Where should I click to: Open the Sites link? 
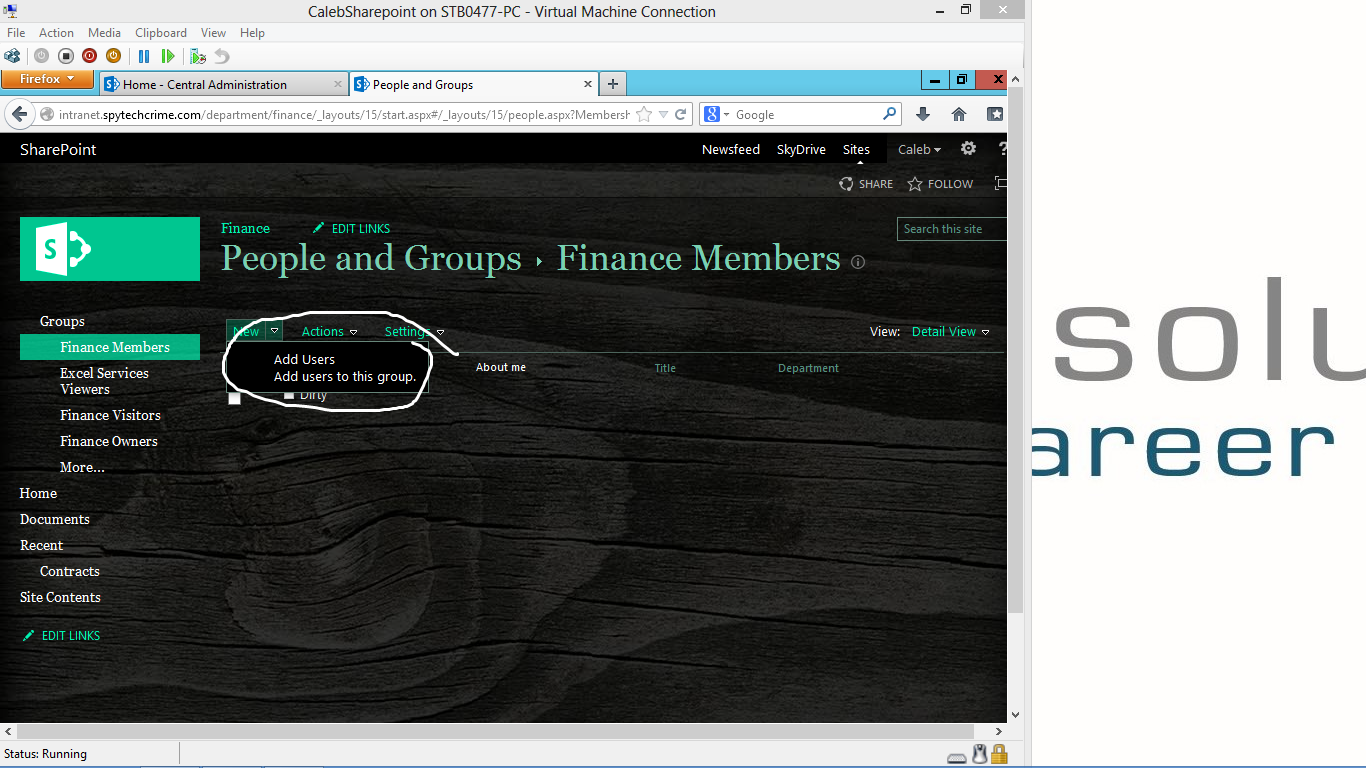coord(856,149)
